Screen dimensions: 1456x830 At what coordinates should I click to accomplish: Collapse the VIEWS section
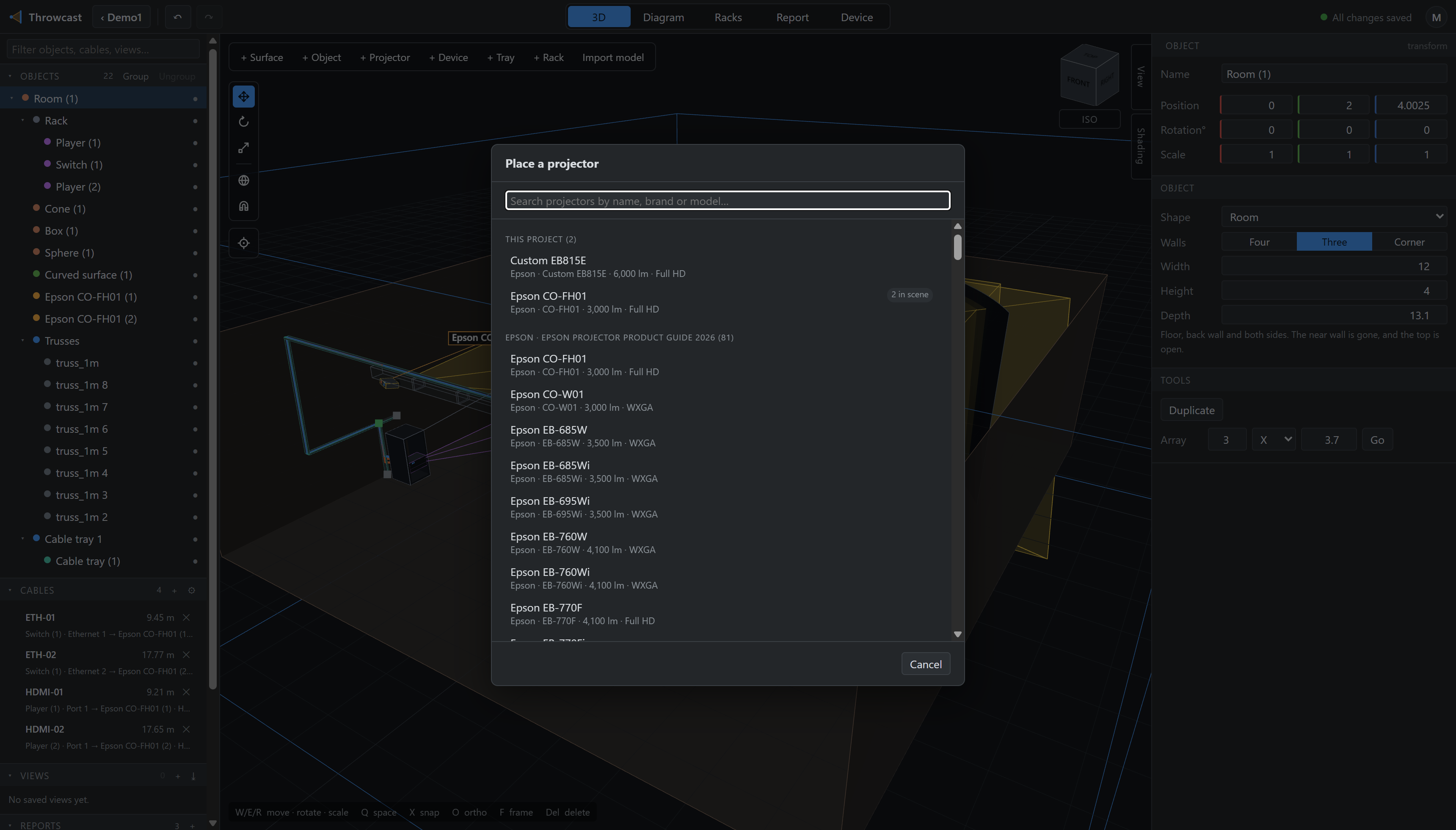click(10, 775)
